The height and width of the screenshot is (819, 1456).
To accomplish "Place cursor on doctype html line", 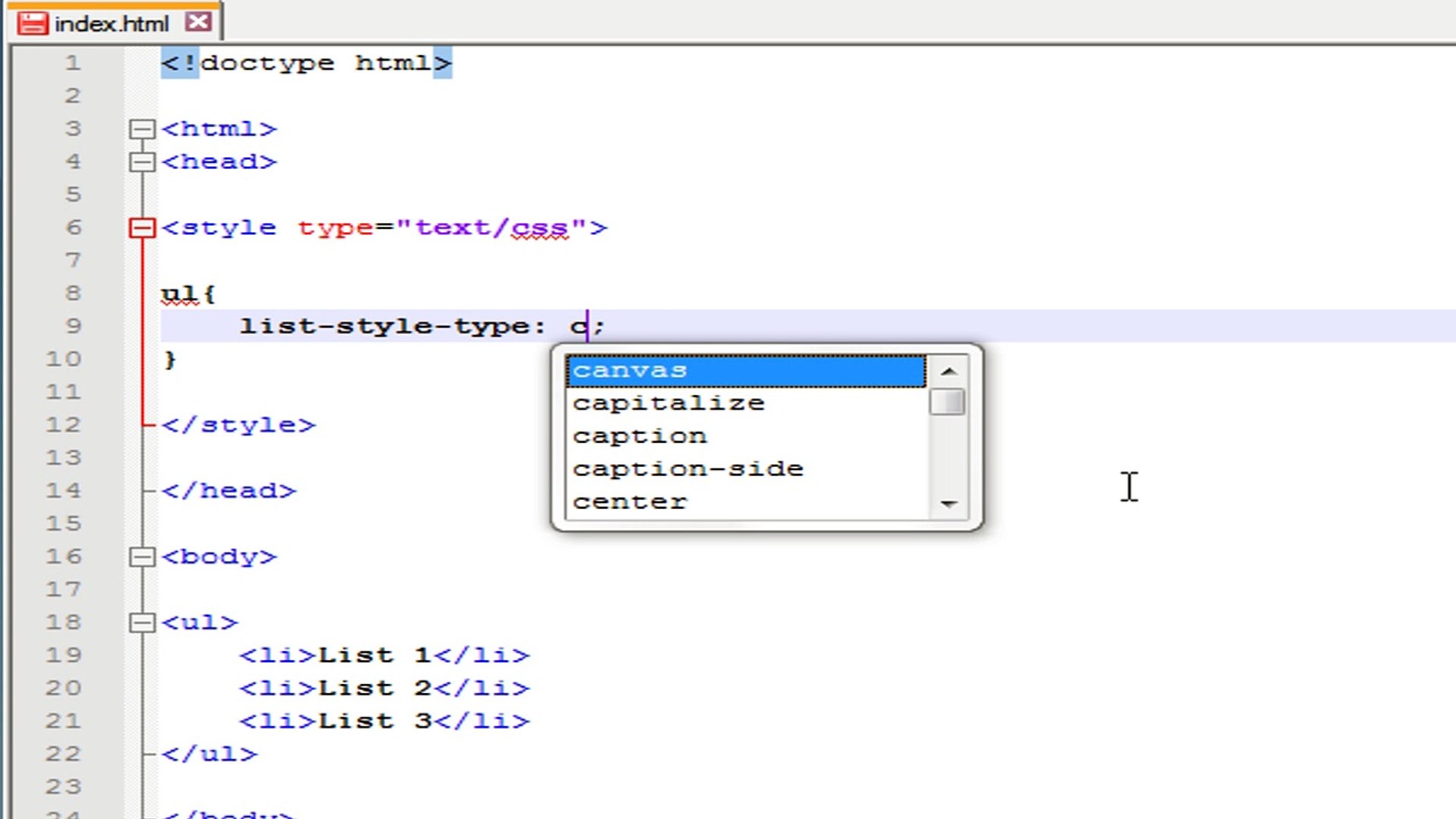I will (x=306, y=63).
